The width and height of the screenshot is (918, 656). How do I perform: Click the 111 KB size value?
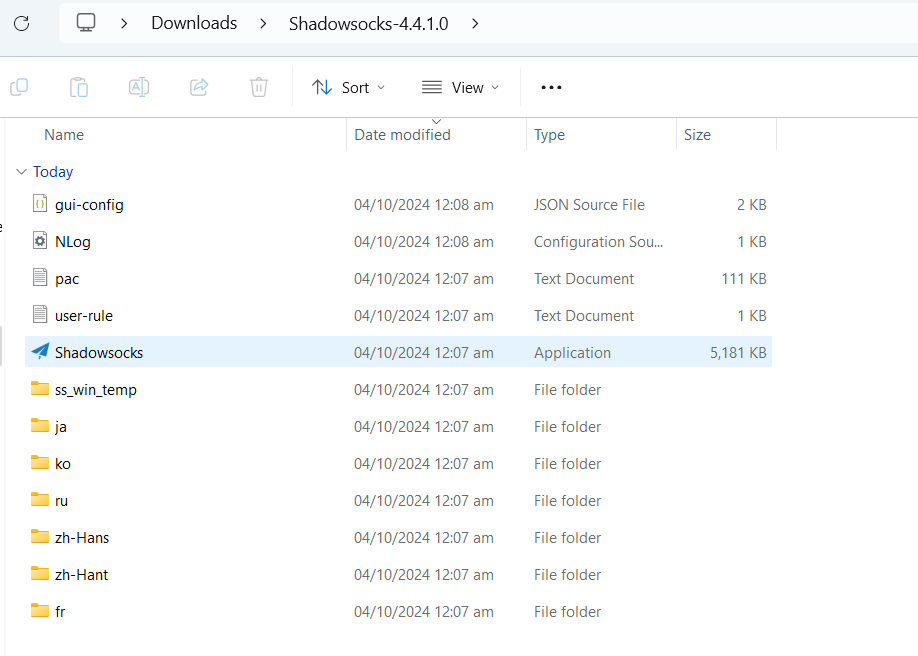tap(744, 279)
